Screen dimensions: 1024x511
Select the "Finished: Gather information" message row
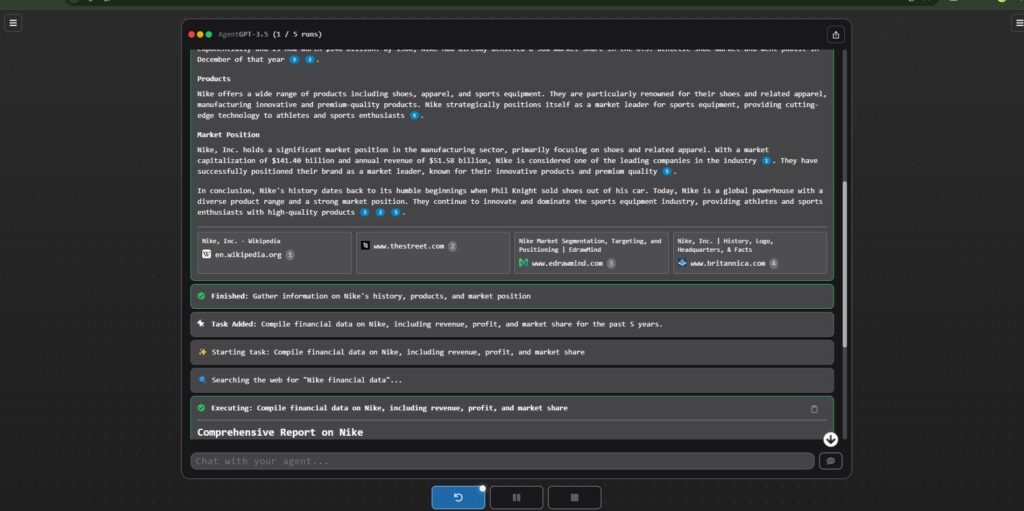pyautogui.click(x=512, y=296)
